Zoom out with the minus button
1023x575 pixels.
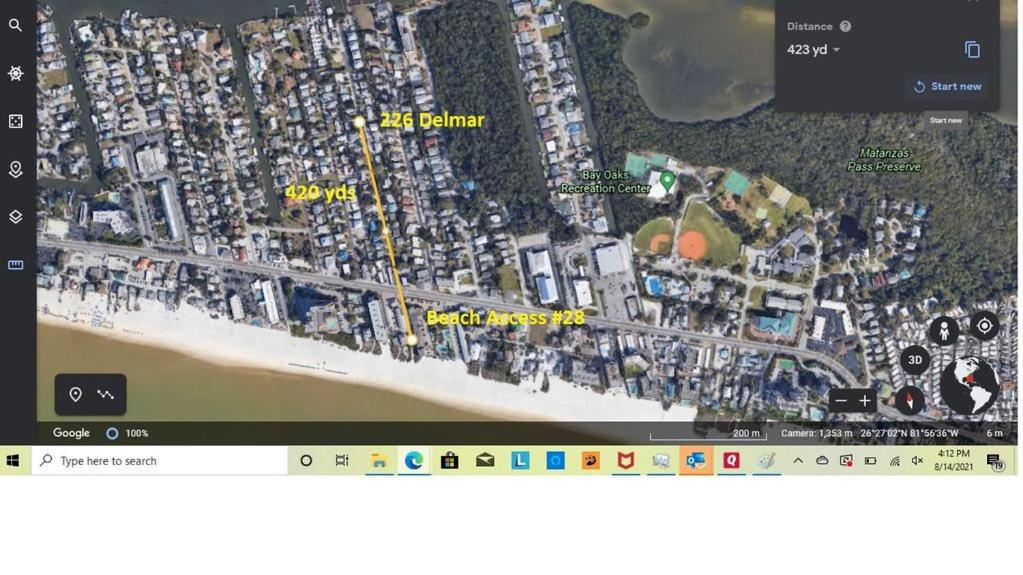click(841, 401)
